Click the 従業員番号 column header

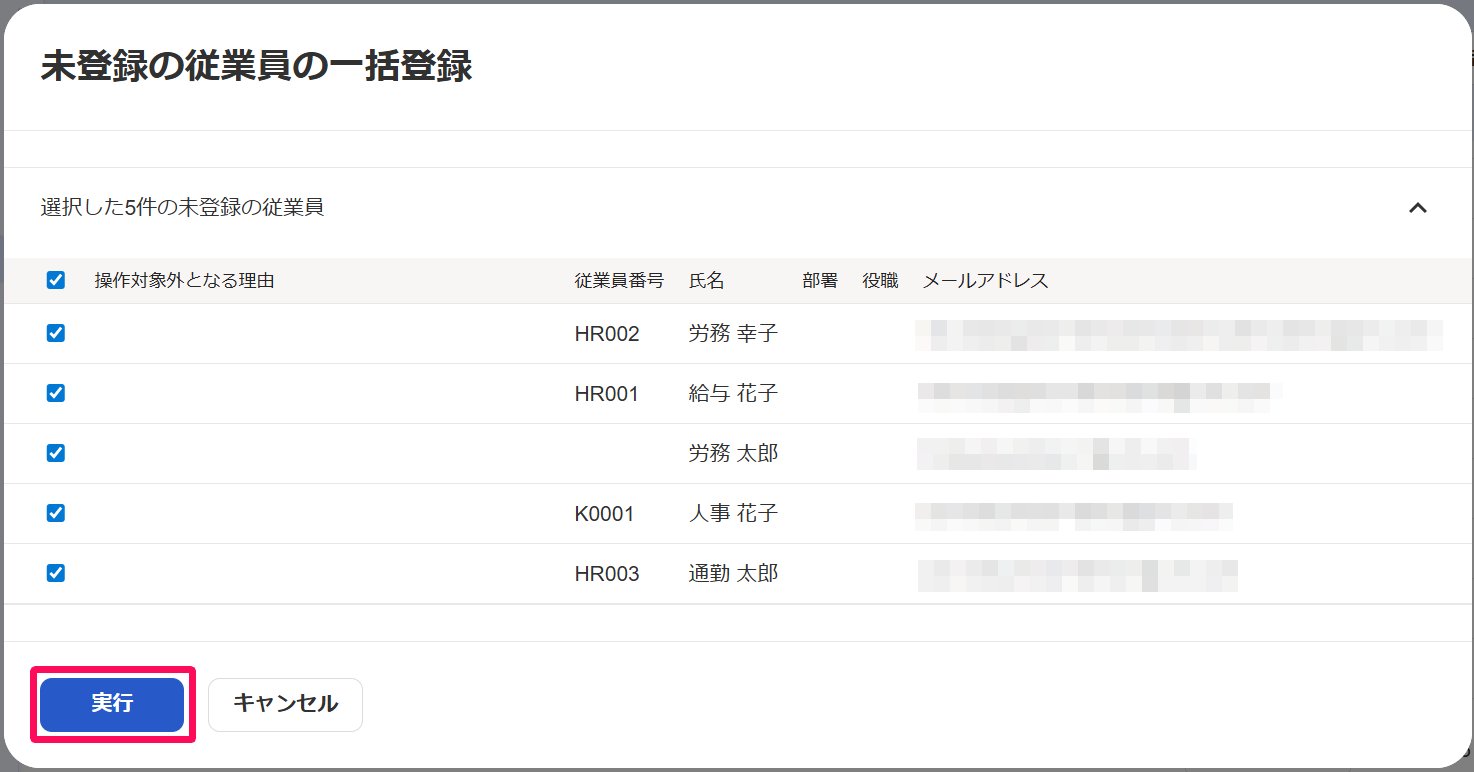[619, 281]
